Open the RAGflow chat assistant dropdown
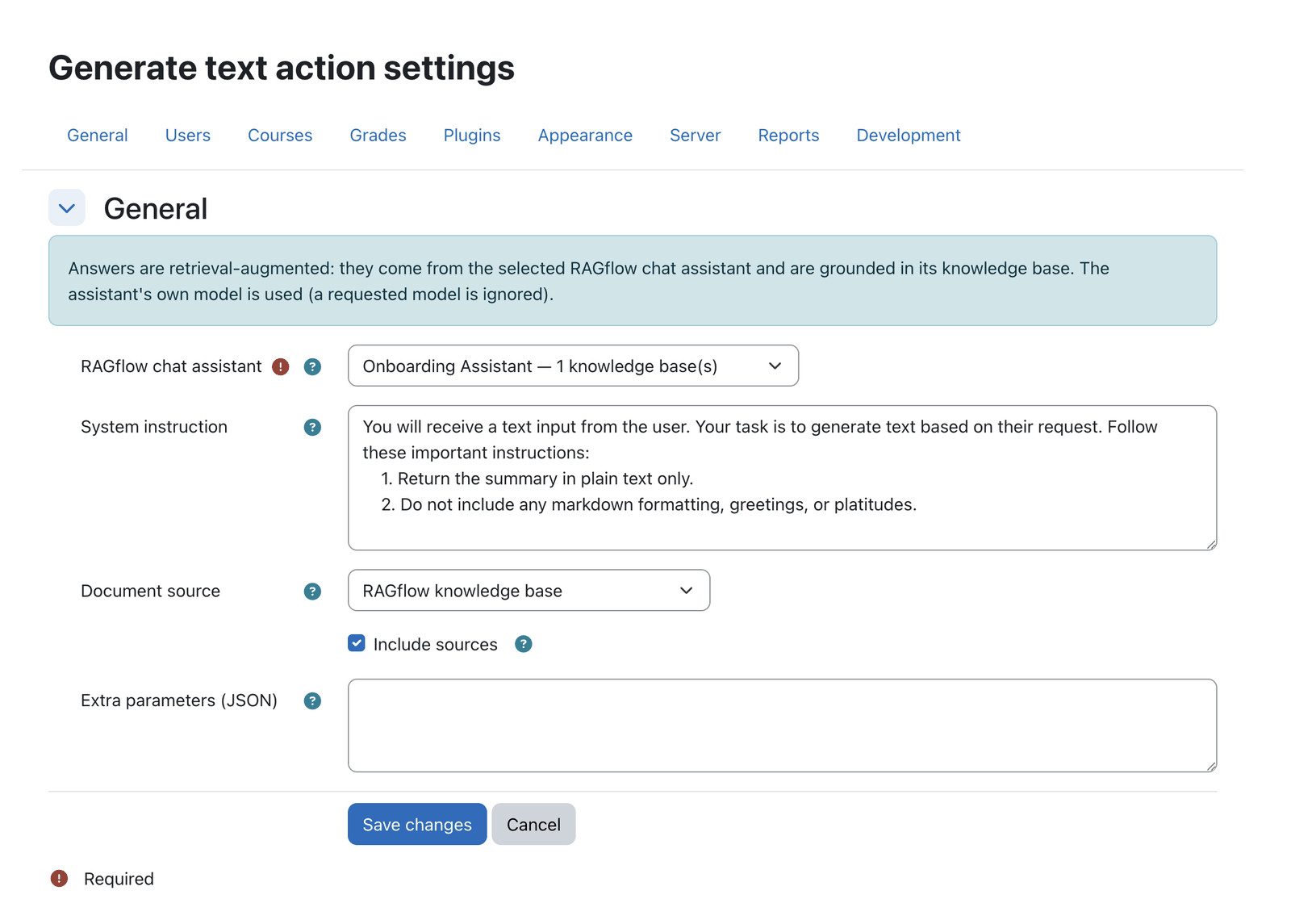1291x924 pixels. (573, 366)
